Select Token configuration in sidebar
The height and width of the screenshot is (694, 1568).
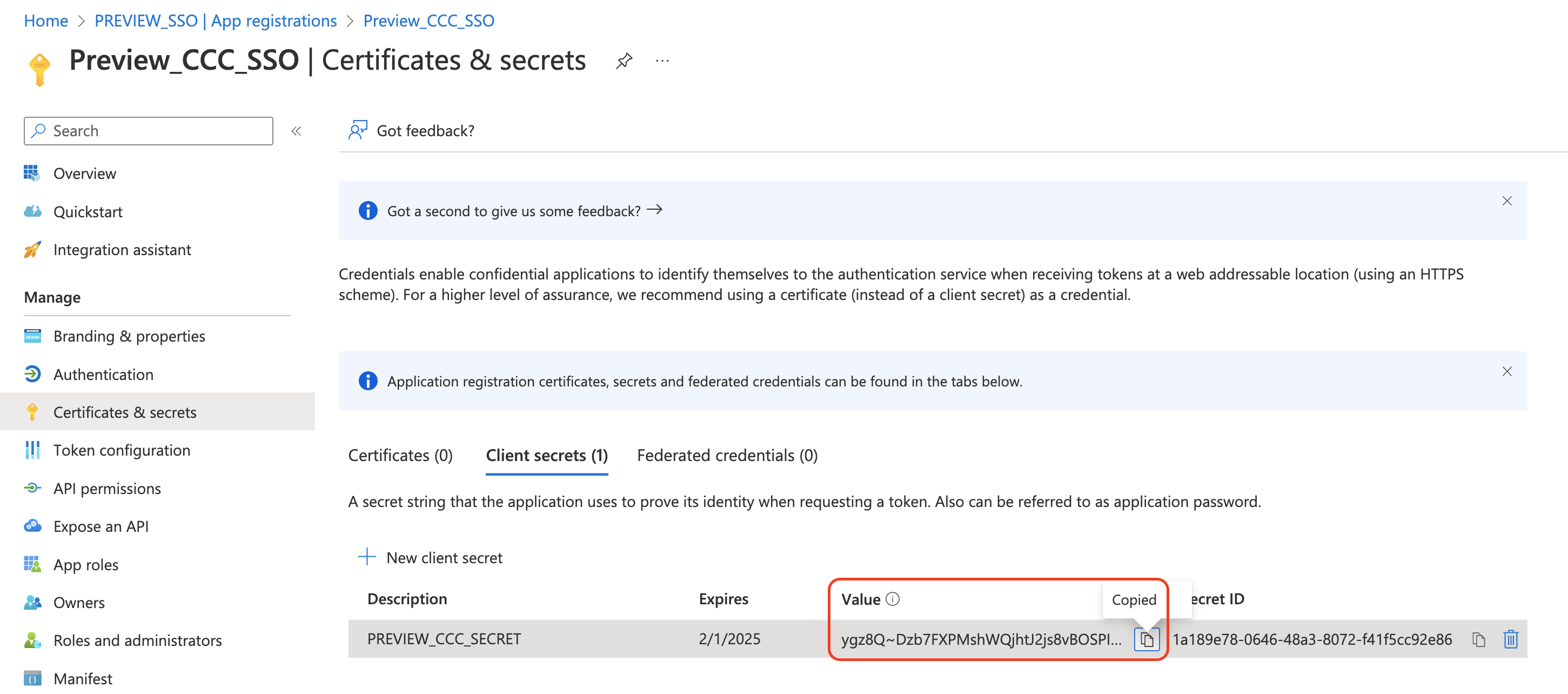click(121, 450)
